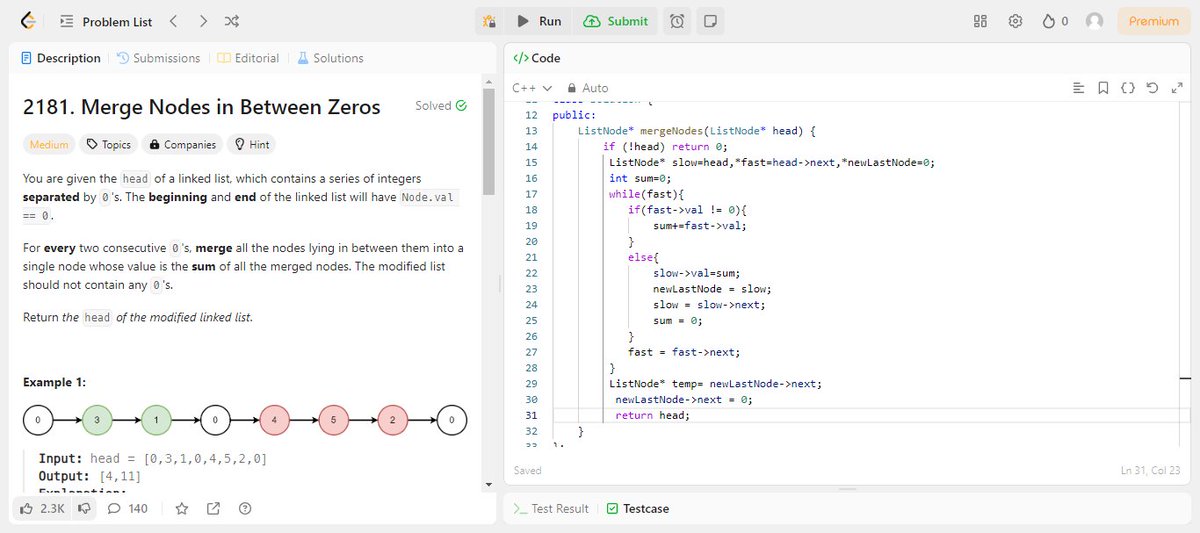This screenshot has height=533, width=1200.
Task: Expand the Companies tag
Action: [x=183, y=145]
